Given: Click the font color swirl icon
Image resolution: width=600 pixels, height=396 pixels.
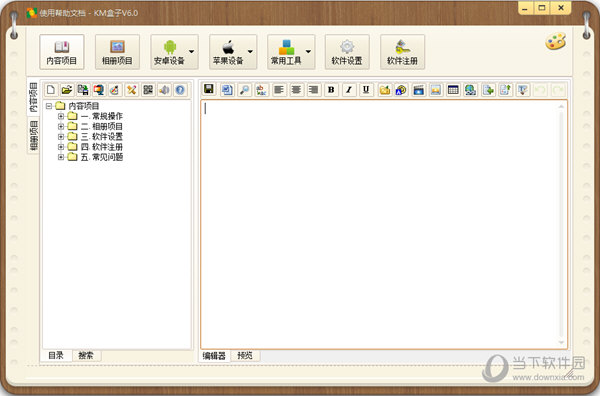Looking at the screenshot, I should (401, 90).
